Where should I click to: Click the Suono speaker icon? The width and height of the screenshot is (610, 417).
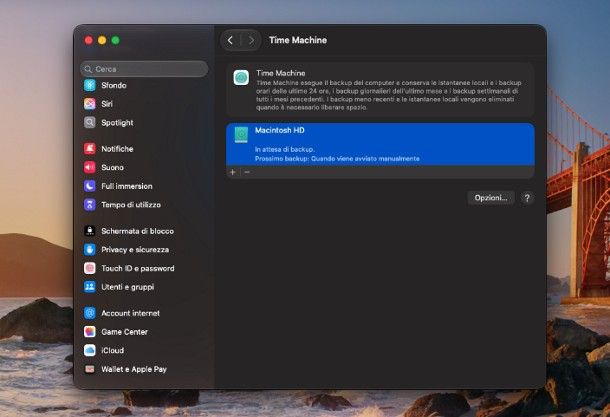click(x=90, y=167)
